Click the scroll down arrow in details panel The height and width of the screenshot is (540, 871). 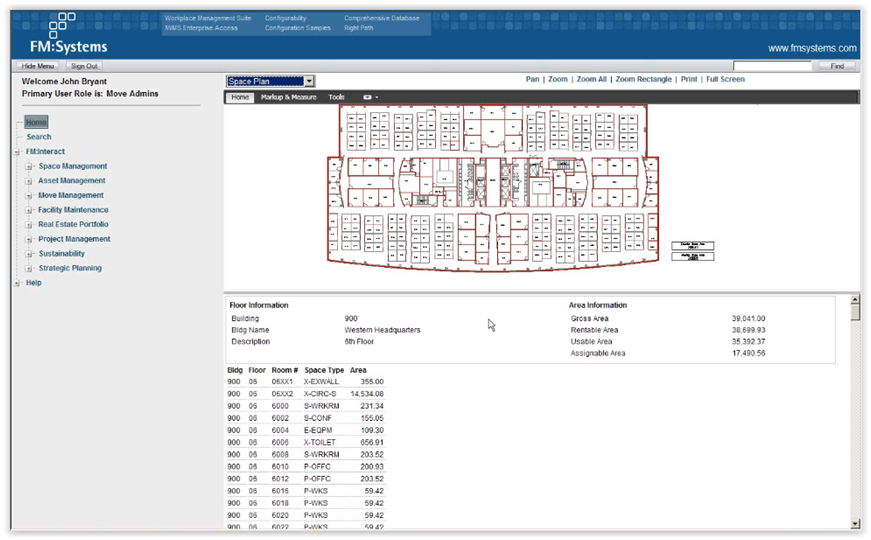tap(855, 524)
